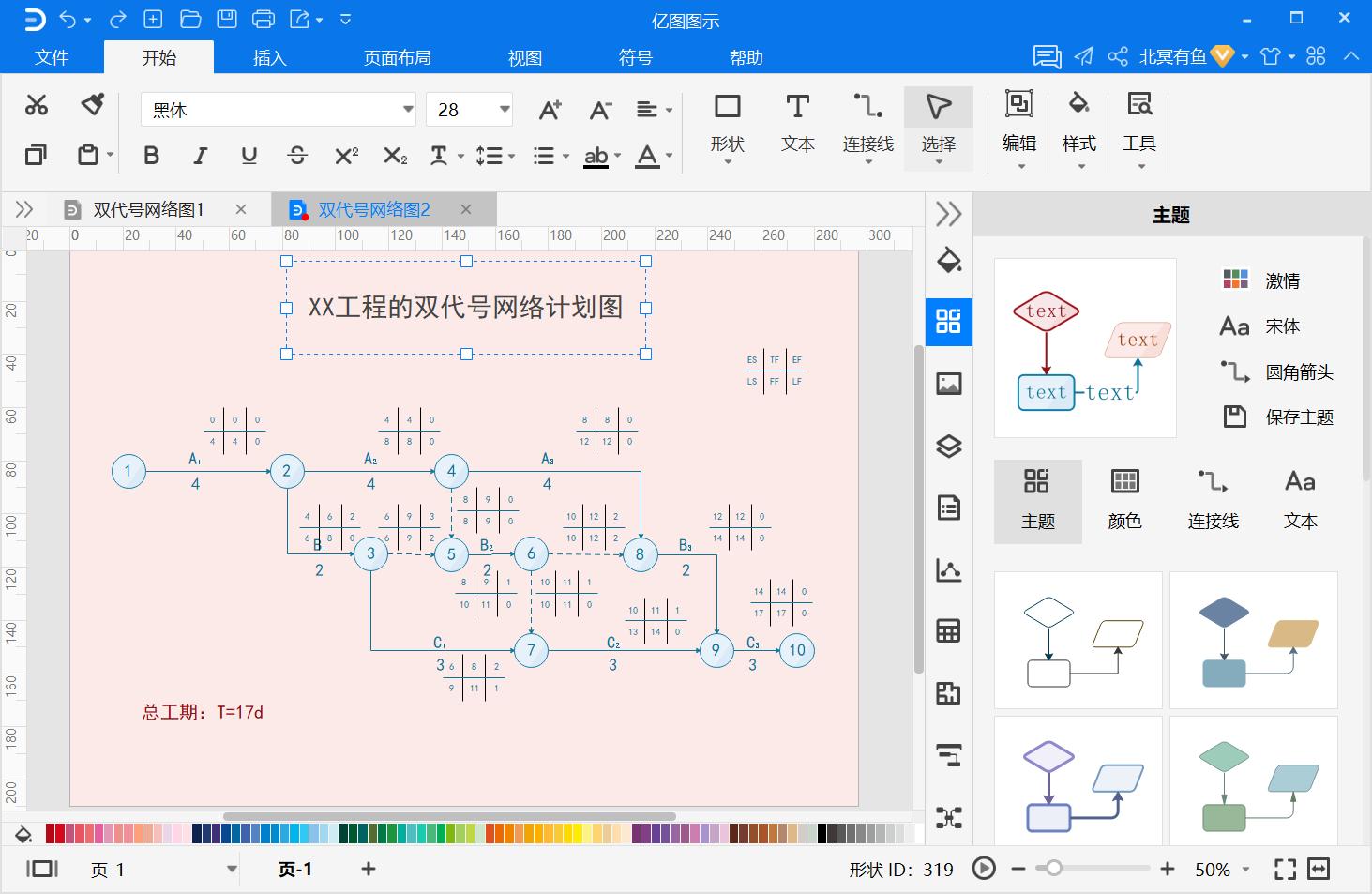Image resolution: width=1372 pixels, height=894 pixels.
Task: Expand the font size dropdown showing 28
Action: click(502, 109)
